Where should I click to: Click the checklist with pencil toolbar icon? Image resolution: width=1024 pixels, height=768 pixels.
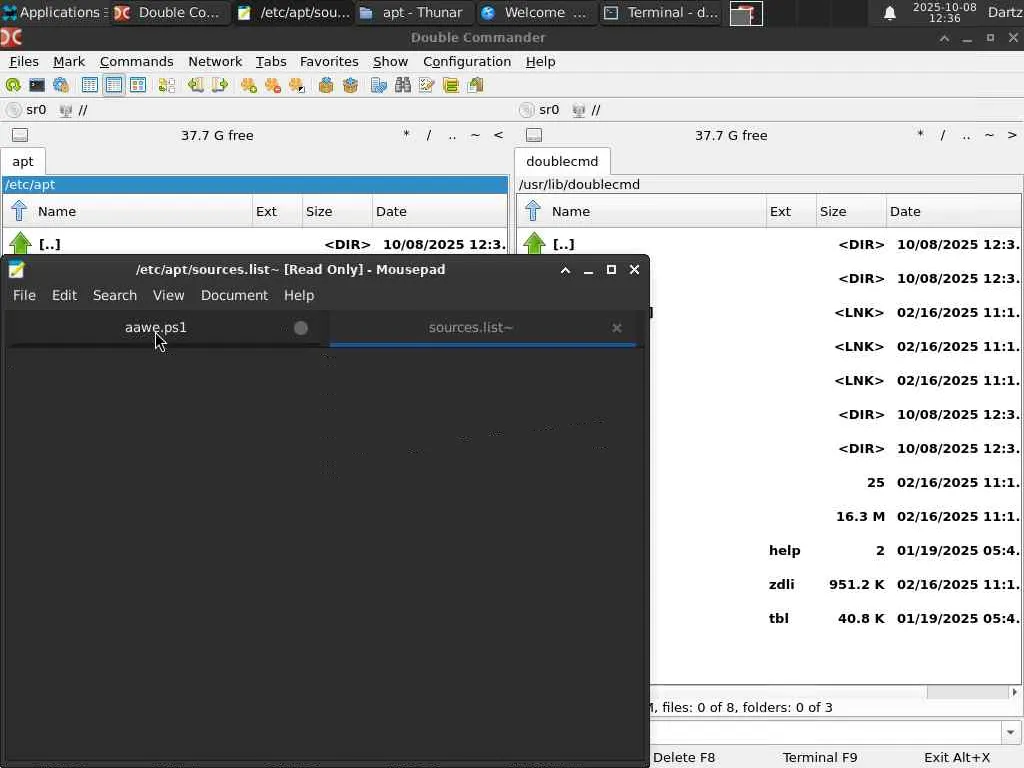(x=427, y=85)
